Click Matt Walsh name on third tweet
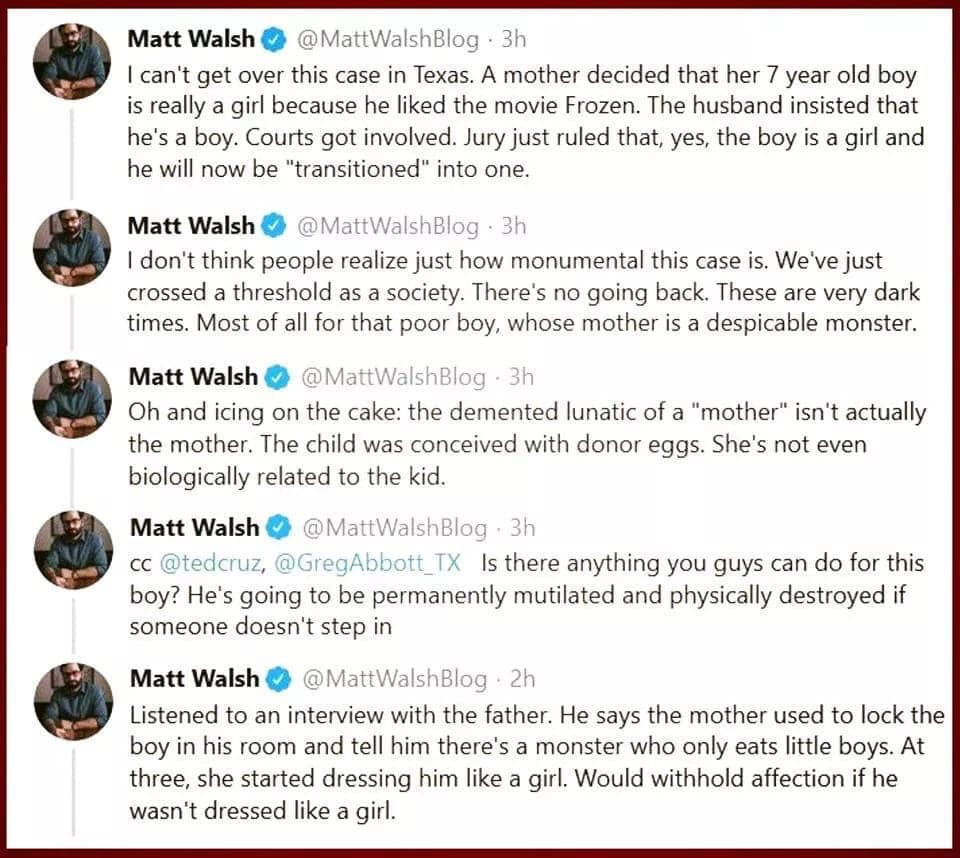The height and width of the screenshot is (858, 960). [x=193, y=377]
